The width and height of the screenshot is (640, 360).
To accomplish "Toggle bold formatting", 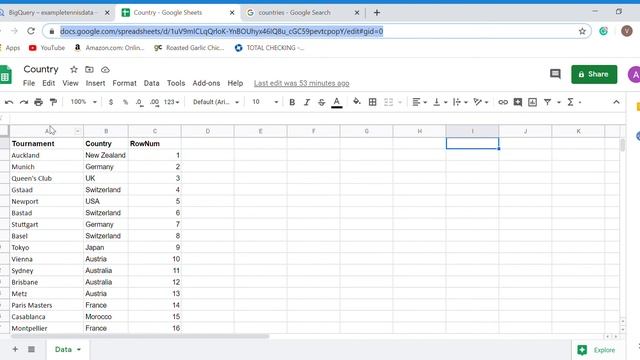I will pyautogui.click(x=292, y=102).
